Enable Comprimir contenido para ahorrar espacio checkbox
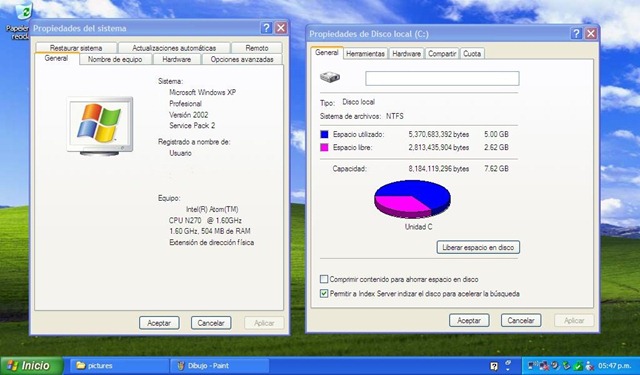640x375 pixels. 324,279
